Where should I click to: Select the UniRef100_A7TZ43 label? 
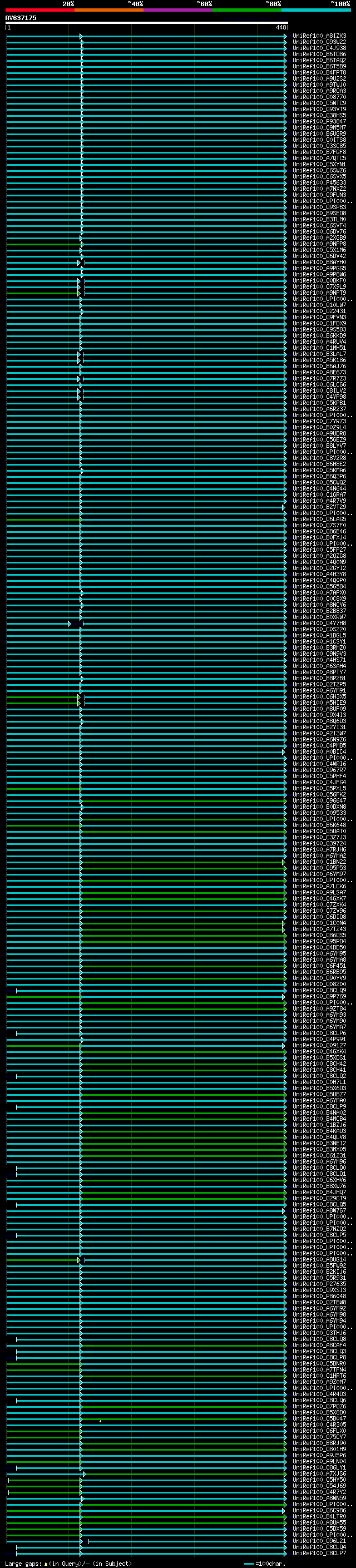319,929
